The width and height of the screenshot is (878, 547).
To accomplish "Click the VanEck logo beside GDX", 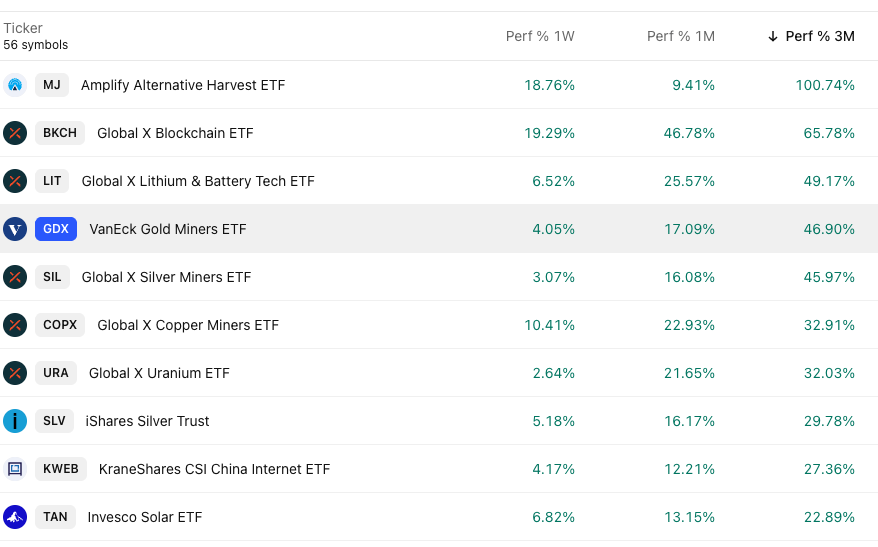I will point(14,229).
